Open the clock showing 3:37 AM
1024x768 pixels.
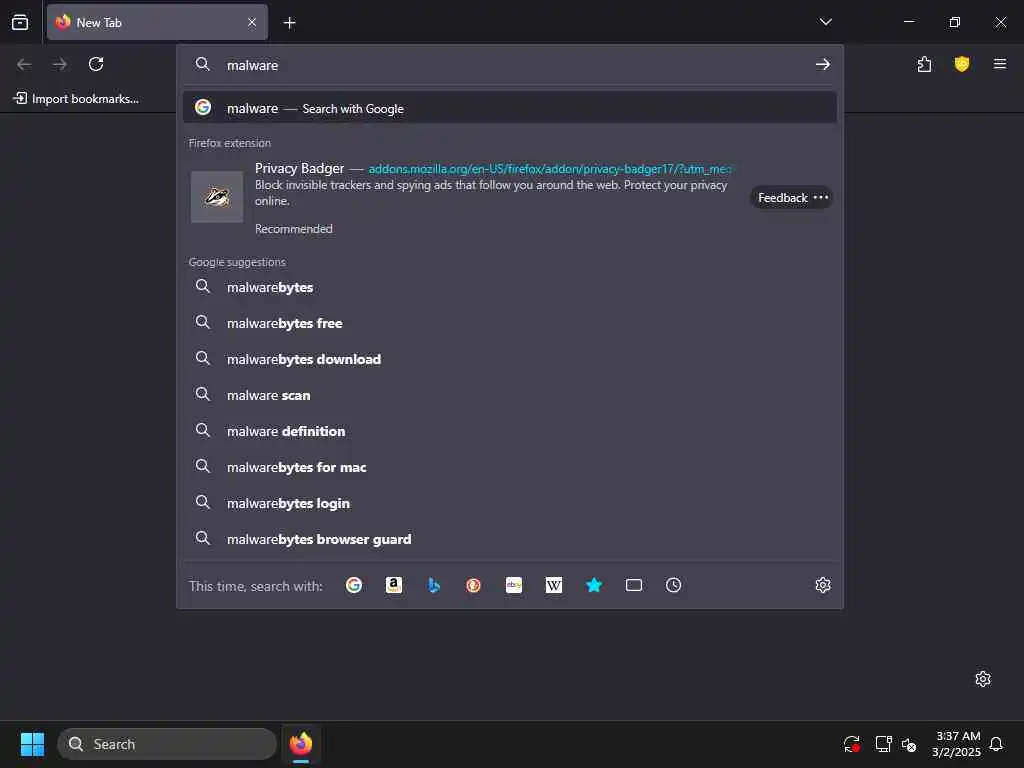[x=957, y=744]
